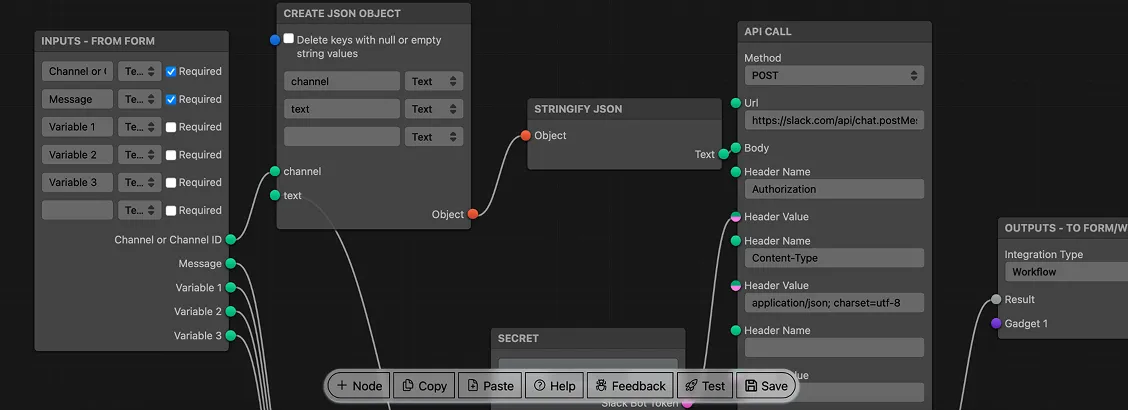Image resolution: width=1128 pixels, height=411 pixels.
Task: Open Text type dropdown for channel key
Action: (434, 81)
